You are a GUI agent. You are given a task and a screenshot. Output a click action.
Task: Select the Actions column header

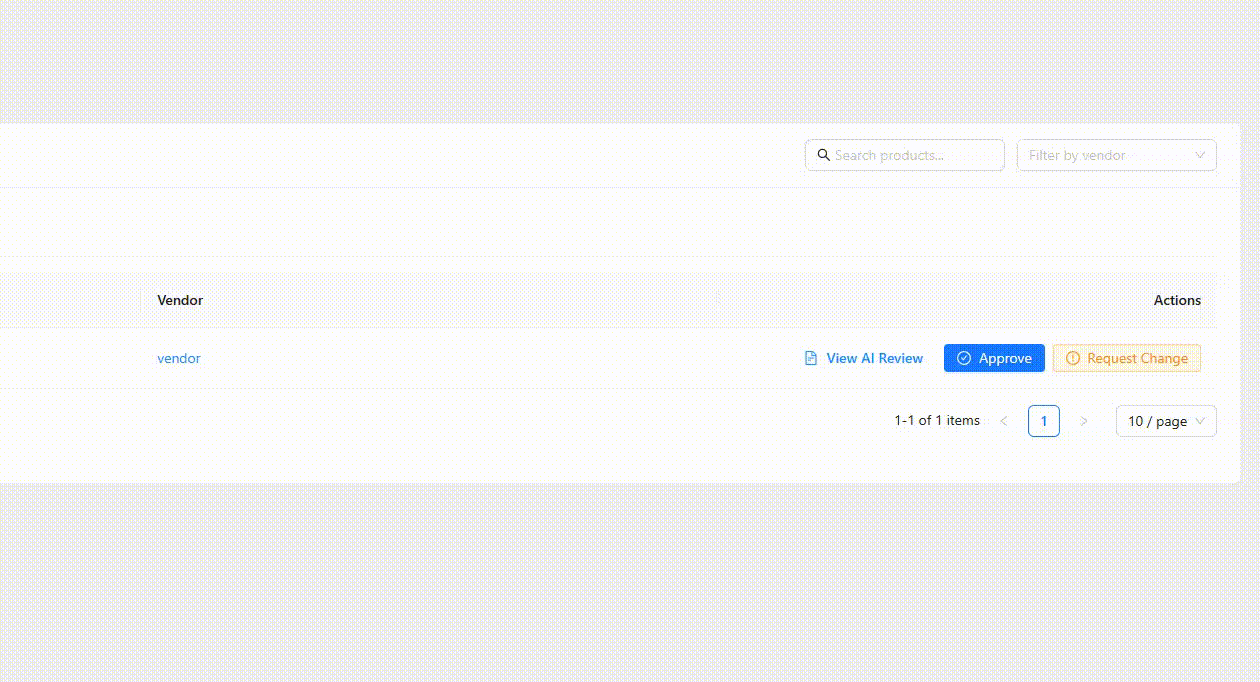point(1177,300)
